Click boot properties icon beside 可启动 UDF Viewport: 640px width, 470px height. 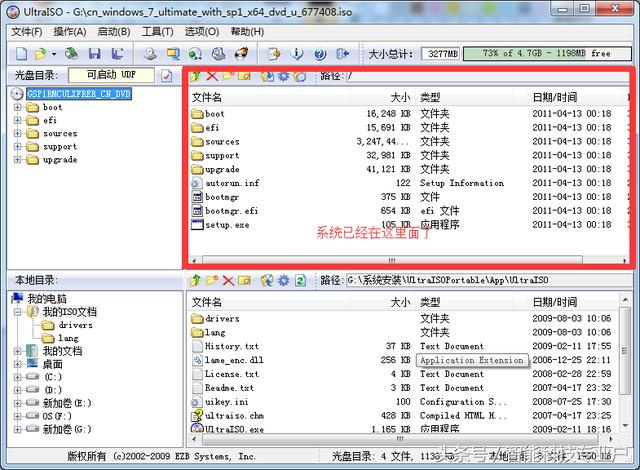(167, 76)
